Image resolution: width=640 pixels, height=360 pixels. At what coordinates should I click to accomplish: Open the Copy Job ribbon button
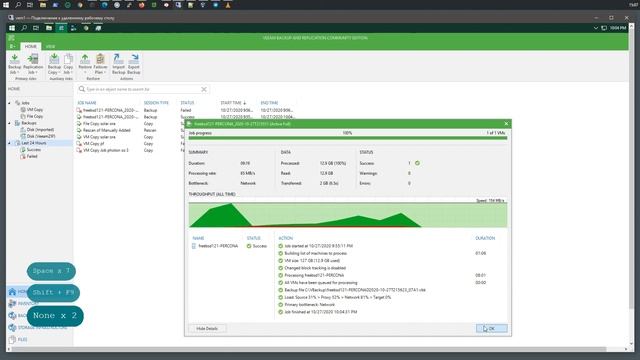pyautogui.click(x=68, y=64)
